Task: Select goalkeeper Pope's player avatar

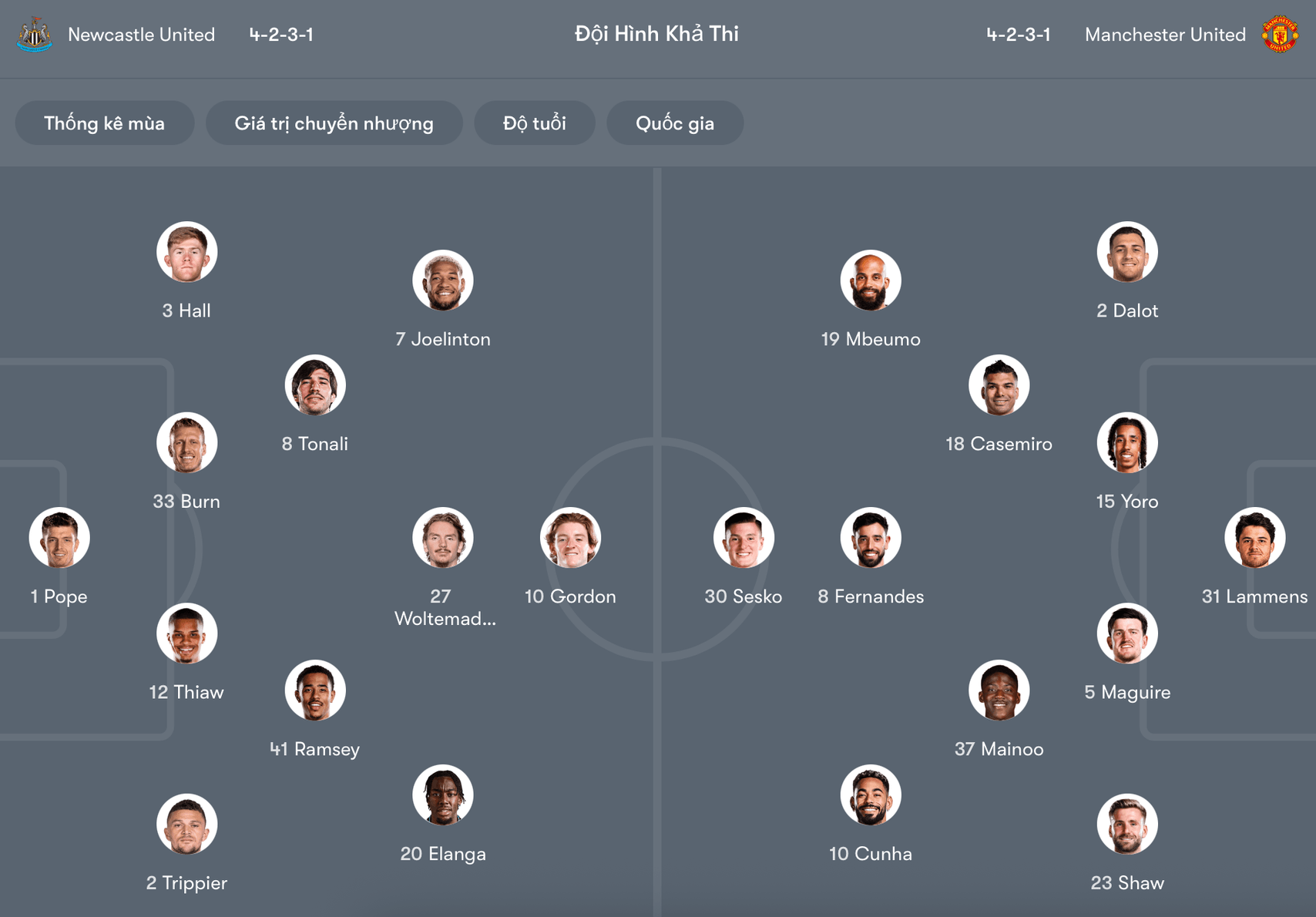Action: [x=59, y=538]
